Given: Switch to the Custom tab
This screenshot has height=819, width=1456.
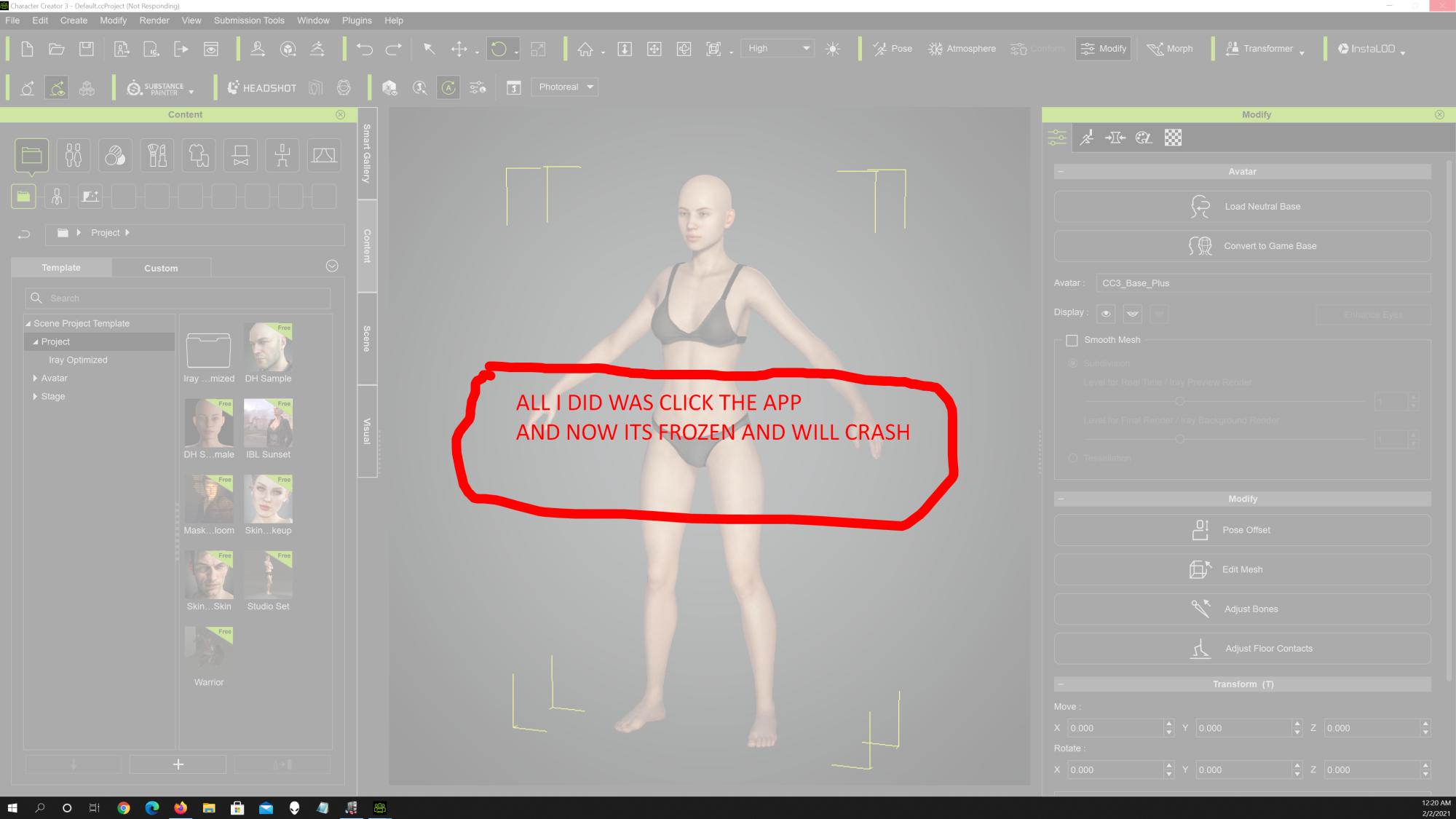Looking at the screenshot, I should (x=161, y=268).
